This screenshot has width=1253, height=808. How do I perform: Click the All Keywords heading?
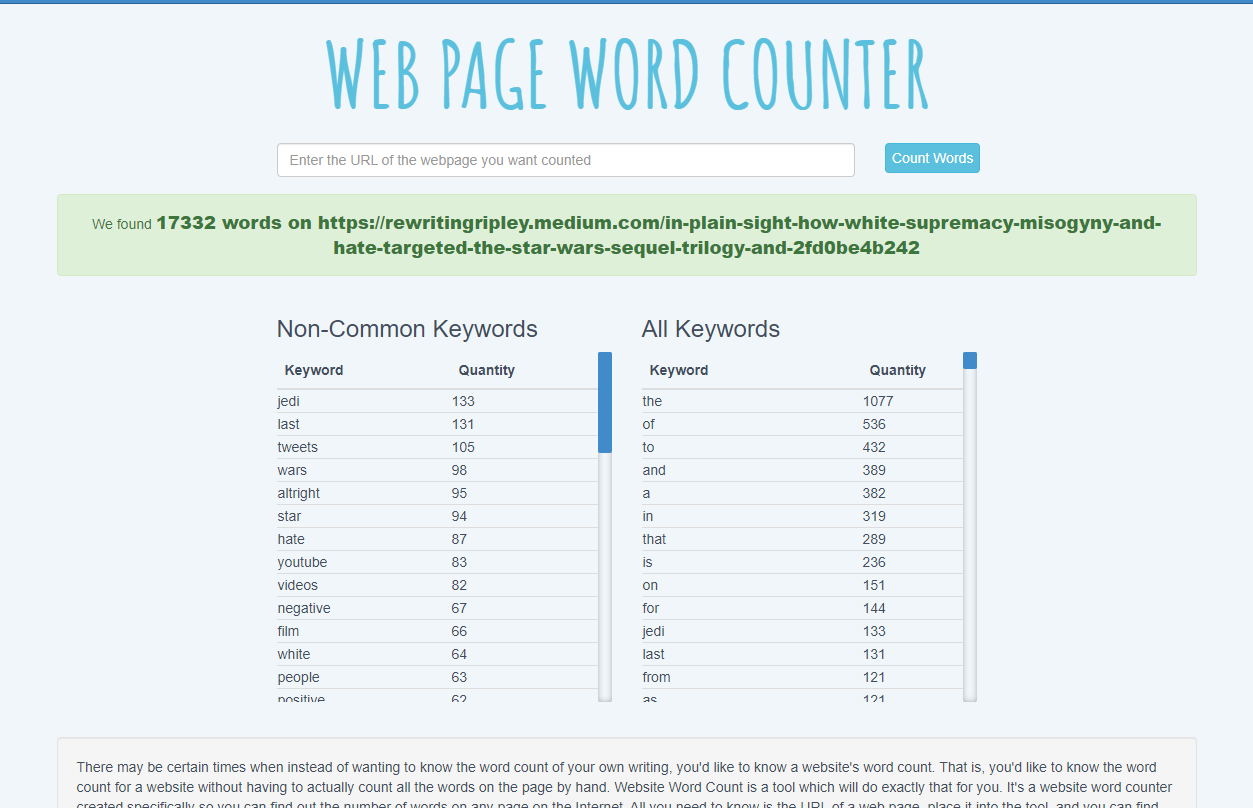(711, 329)
